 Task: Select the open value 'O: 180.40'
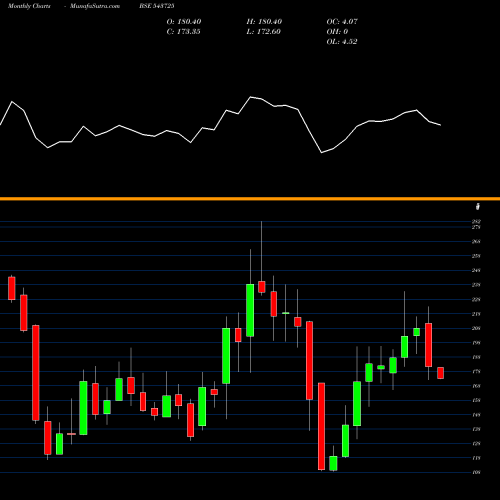click(x=184, y=22)
